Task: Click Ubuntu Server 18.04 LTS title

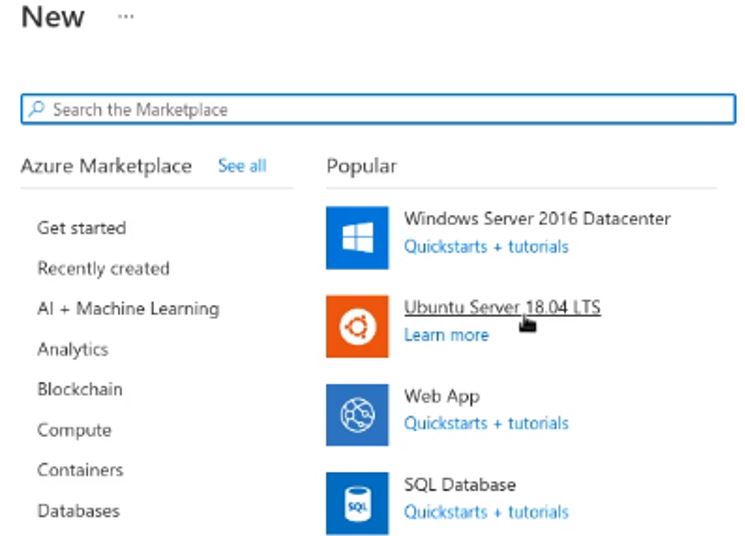Action: [501, 307]
